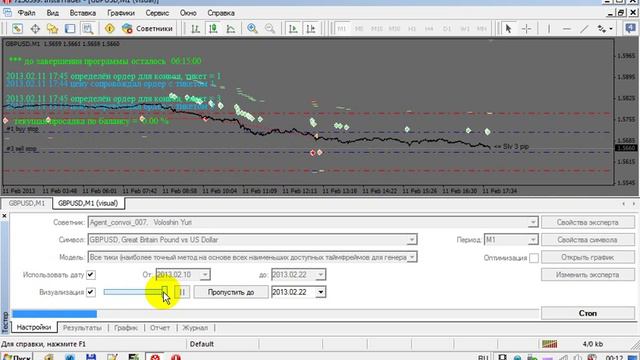
Task: Open the Пропустить до date dropdown arrow
Action: click(321, 292)
